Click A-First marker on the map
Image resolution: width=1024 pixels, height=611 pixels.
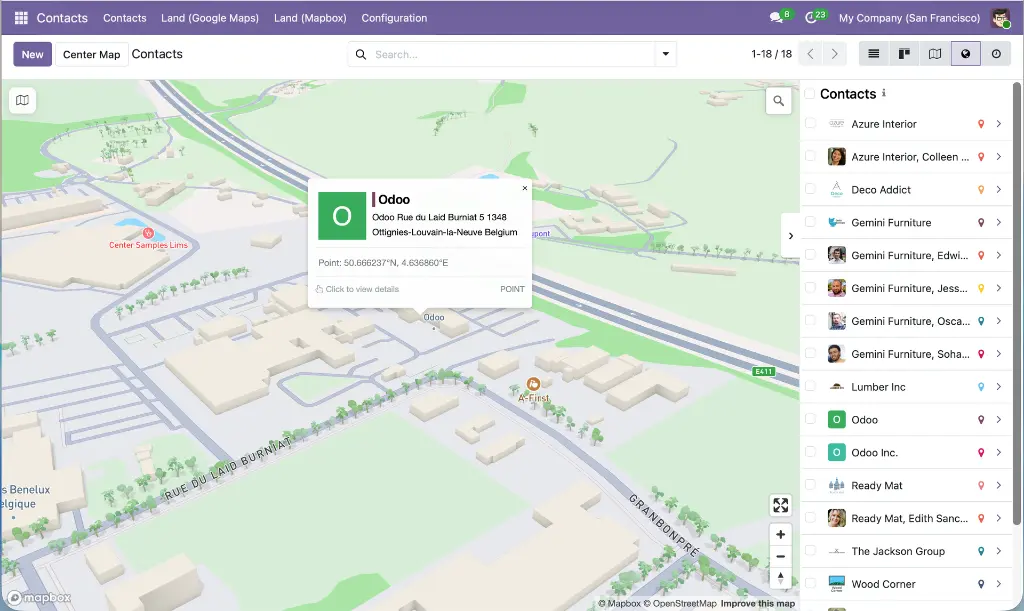[534, 384]
